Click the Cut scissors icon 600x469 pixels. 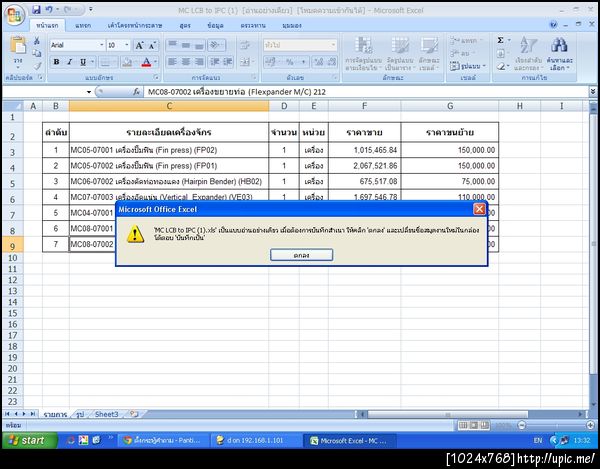(37, 41)
